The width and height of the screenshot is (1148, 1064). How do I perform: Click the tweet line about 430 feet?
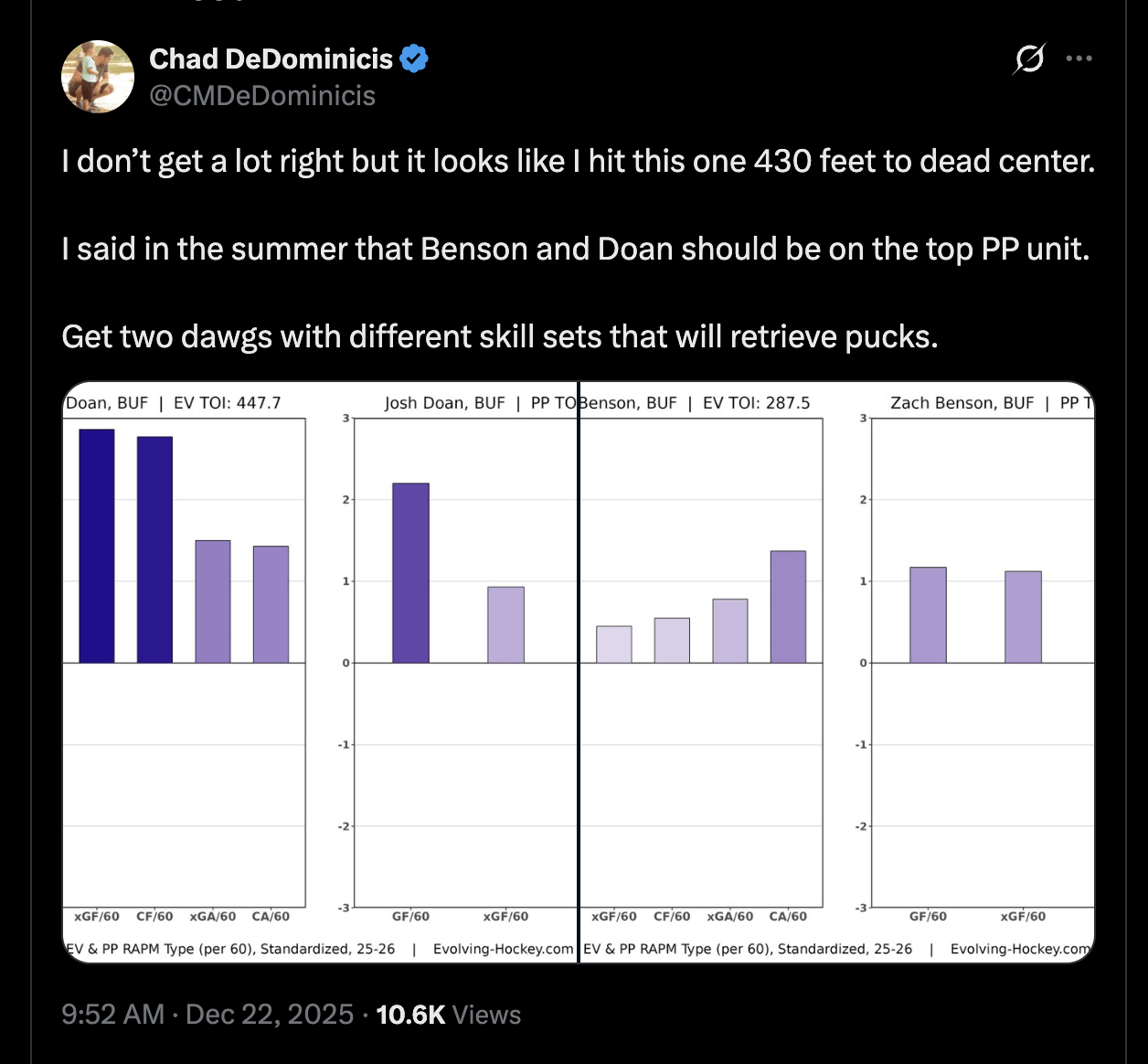pos(578,162)
